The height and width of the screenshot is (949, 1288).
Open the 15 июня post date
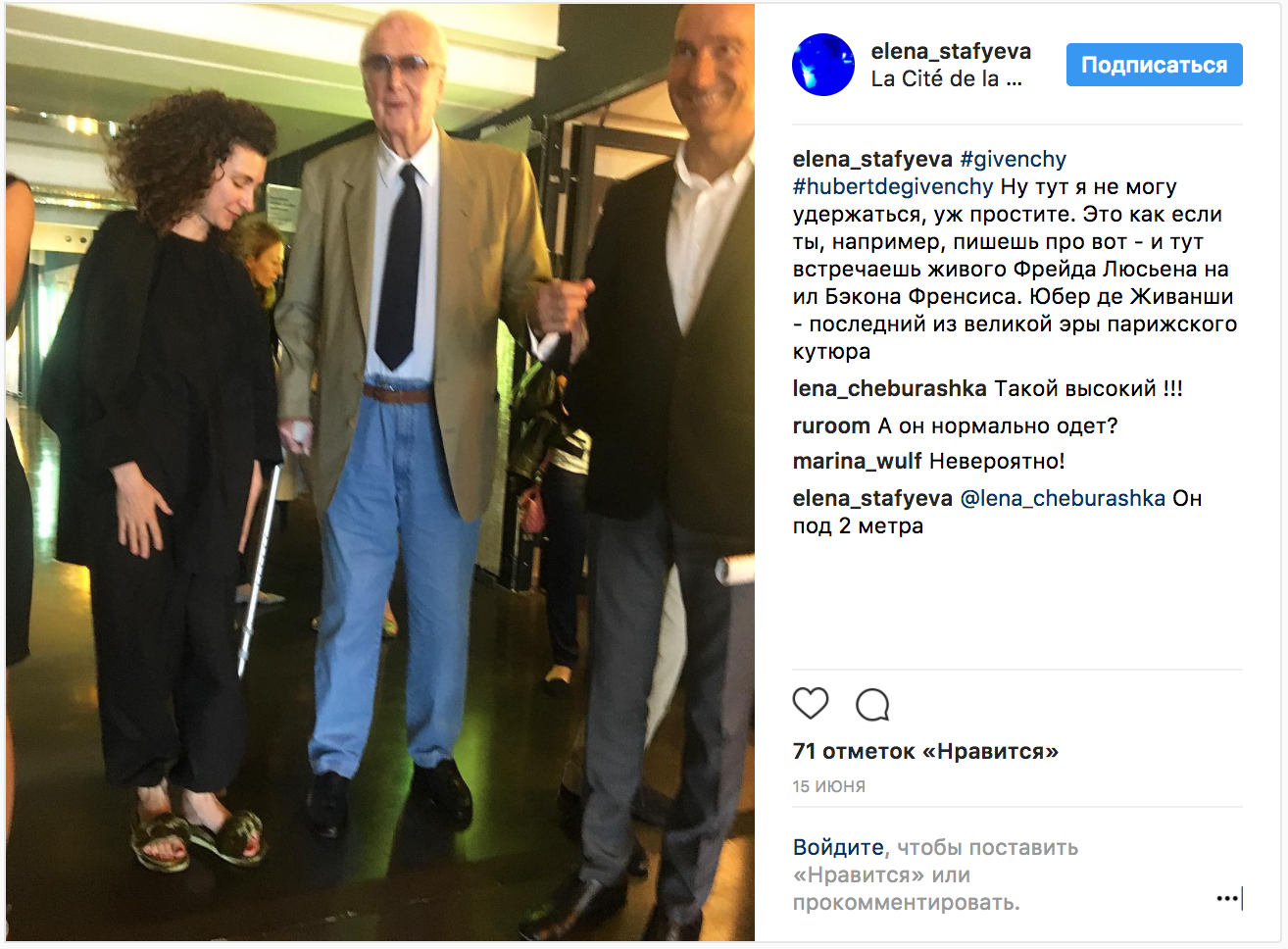[x=829, y=786]
